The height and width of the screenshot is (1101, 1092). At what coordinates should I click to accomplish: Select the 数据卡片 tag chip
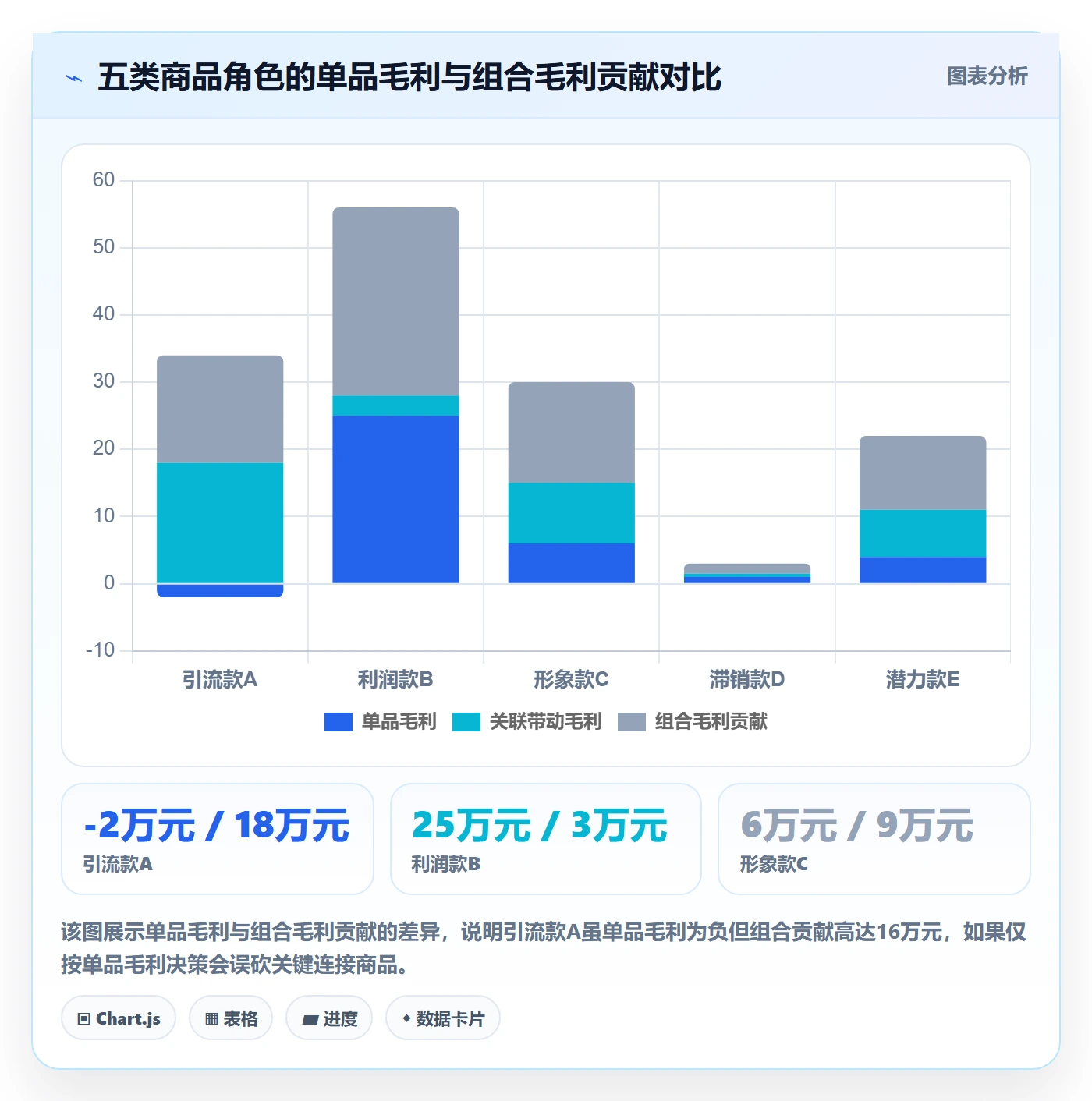[443, 1018]
